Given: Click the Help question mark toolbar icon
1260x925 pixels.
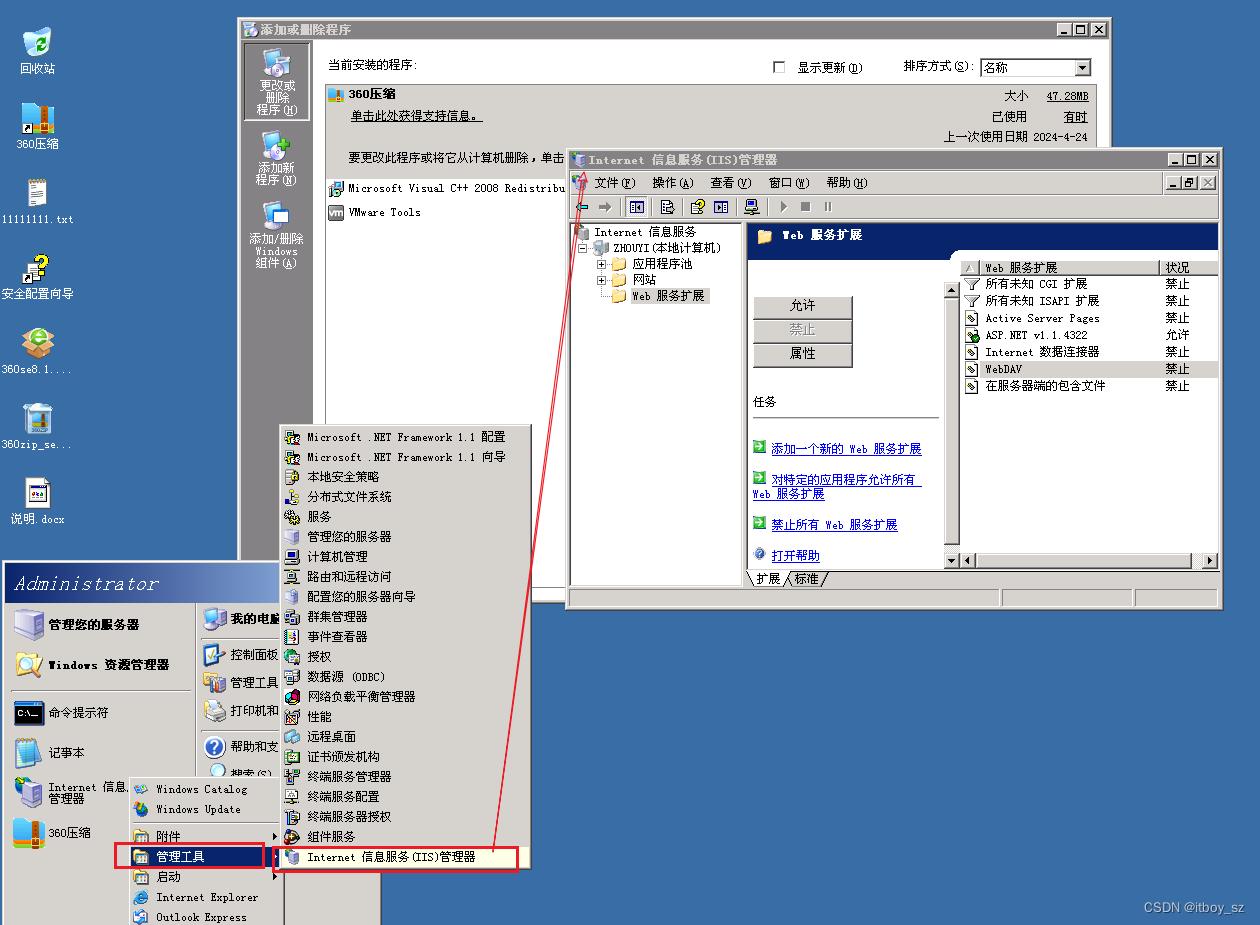Looking at the screenshot, I should [x=698, y=207].
